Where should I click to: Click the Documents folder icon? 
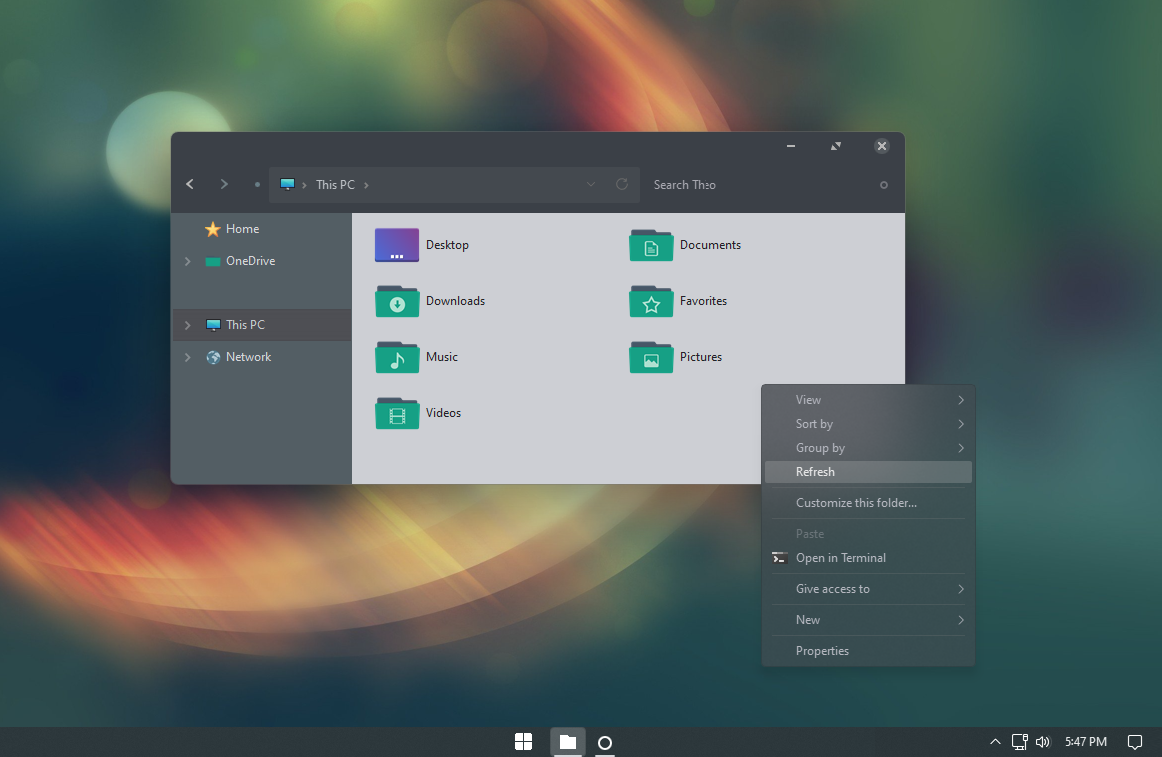tap(651, 245)
